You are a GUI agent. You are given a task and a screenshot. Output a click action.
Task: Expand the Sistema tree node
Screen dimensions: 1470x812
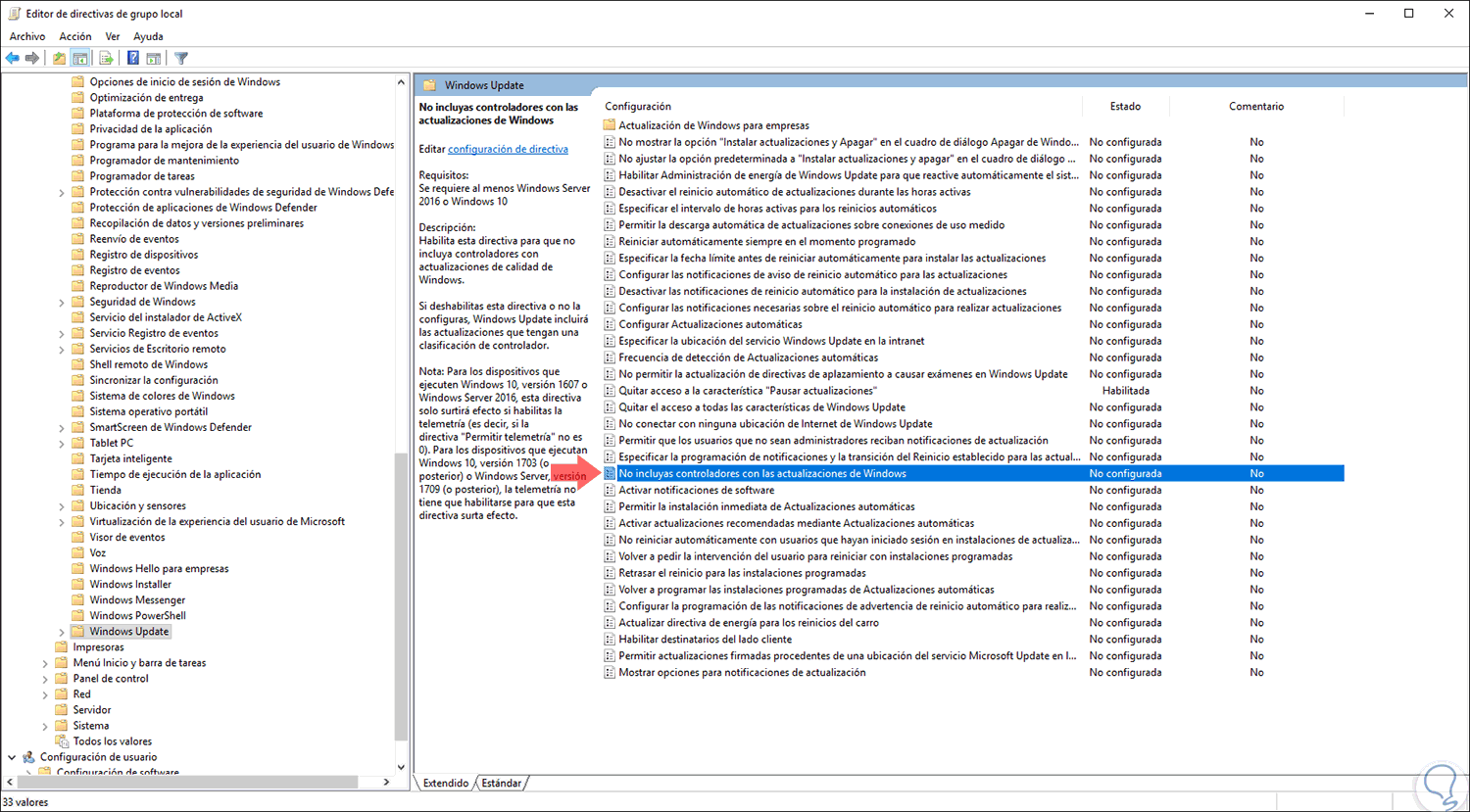tap(45, 726)
